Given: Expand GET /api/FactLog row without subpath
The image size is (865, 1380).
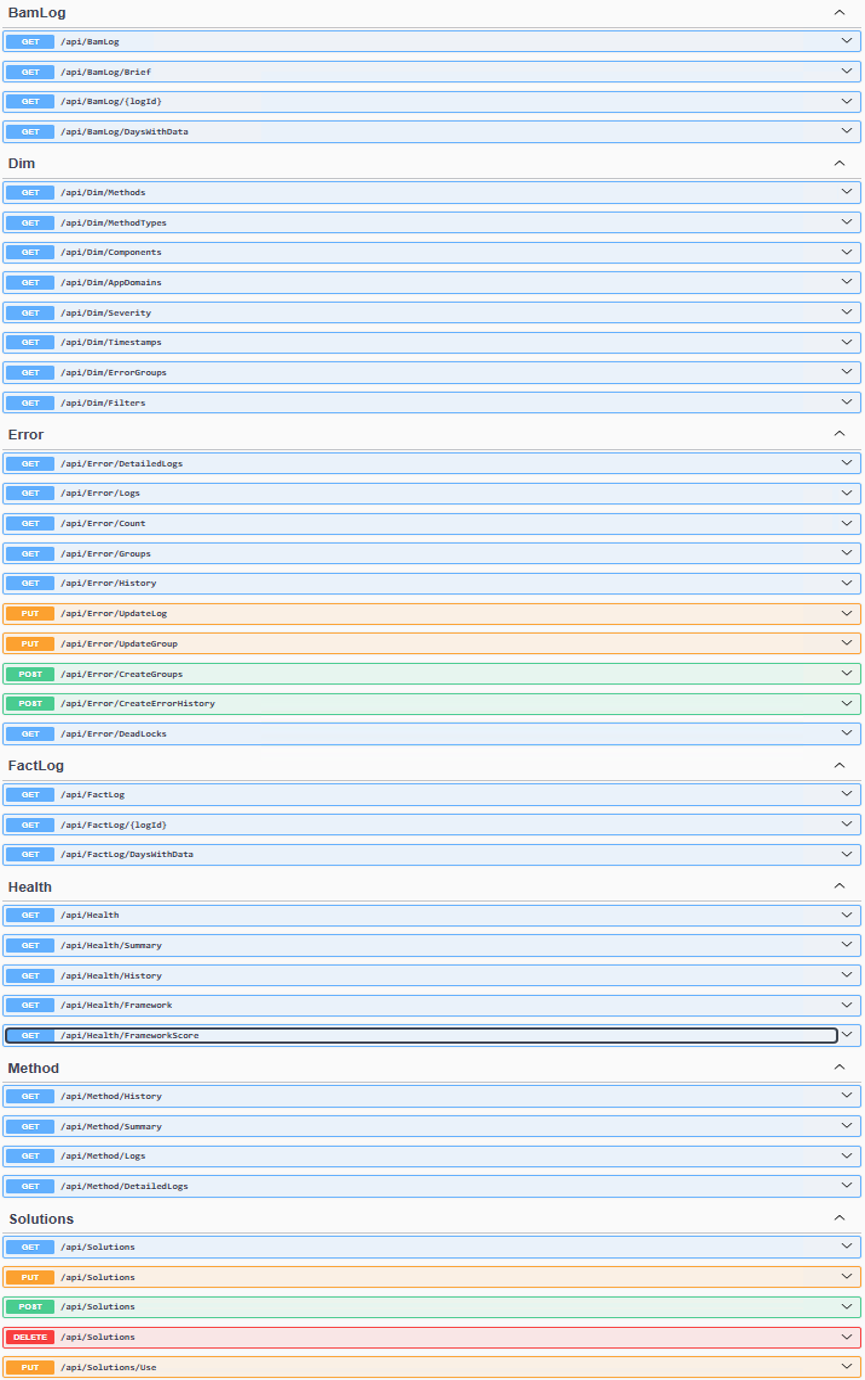Looking at the screenshot, I should point(432,794).
